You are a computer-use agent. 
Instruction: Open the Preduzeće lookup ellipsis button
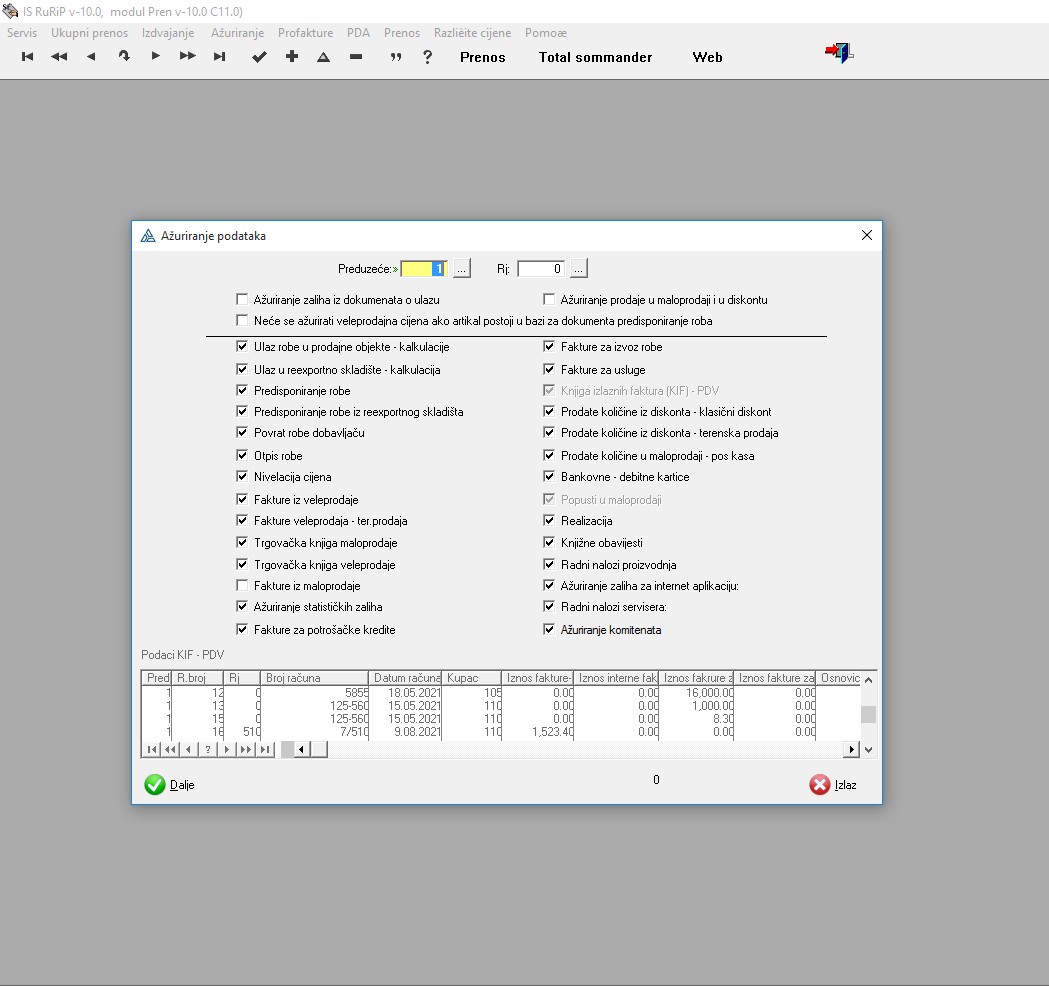(461, 269)
